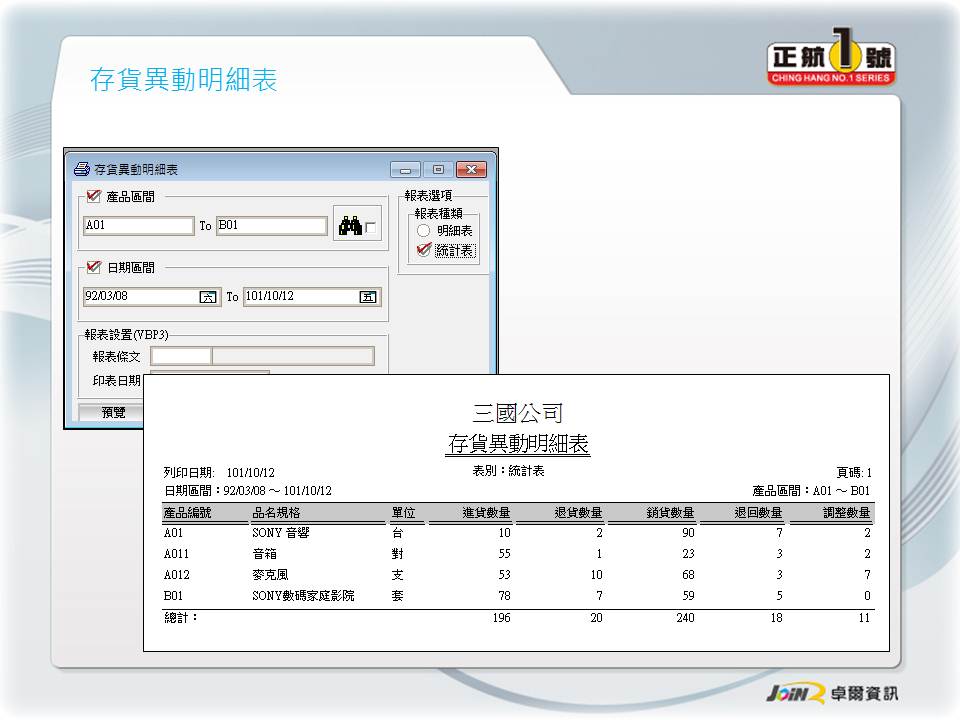Click the end date field 101/10/12
Viewport: 960px width, 720px height.
pos(300,297)
